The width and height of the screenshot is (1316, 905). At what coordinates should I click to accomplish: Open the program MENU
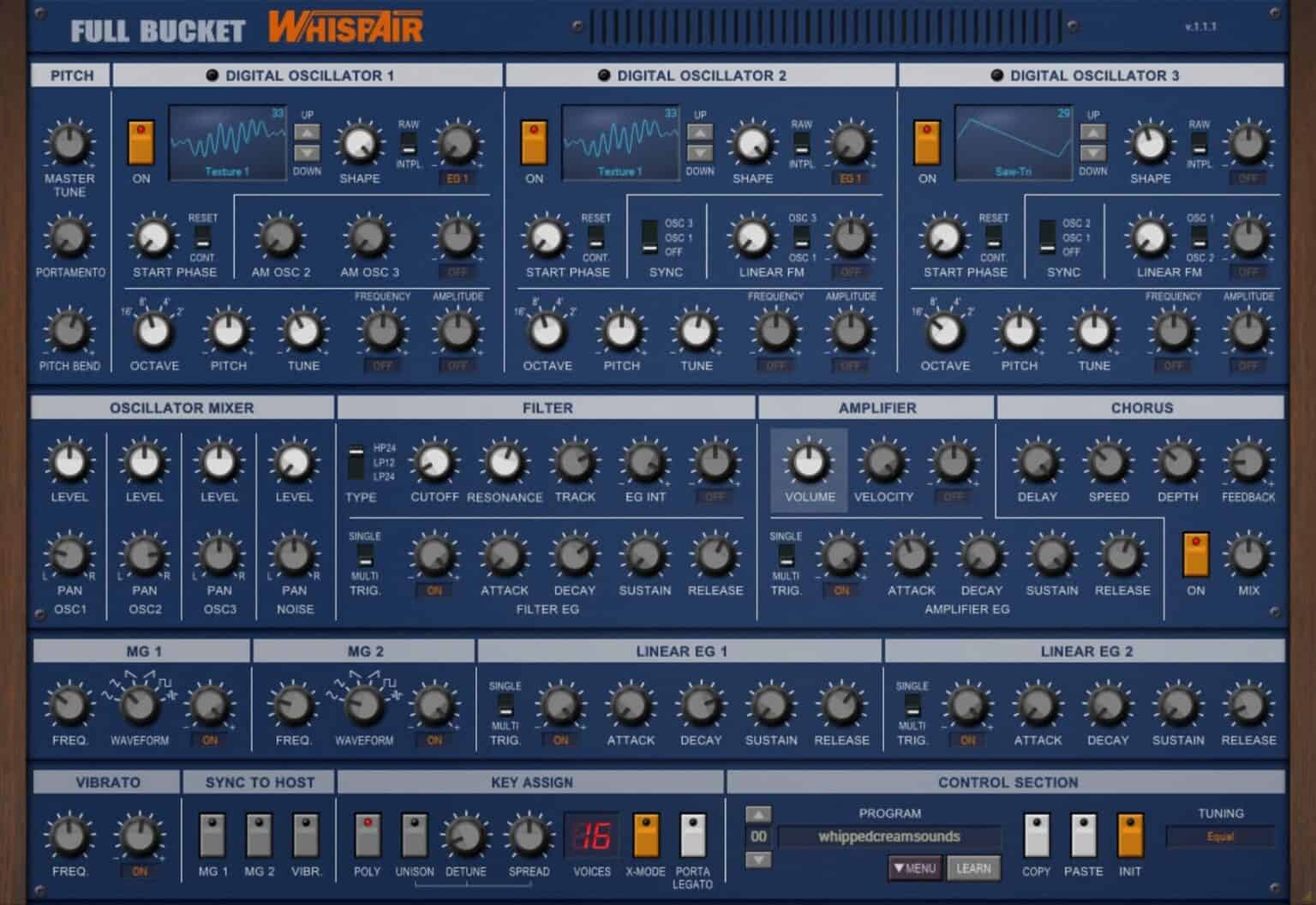[913, 867]
